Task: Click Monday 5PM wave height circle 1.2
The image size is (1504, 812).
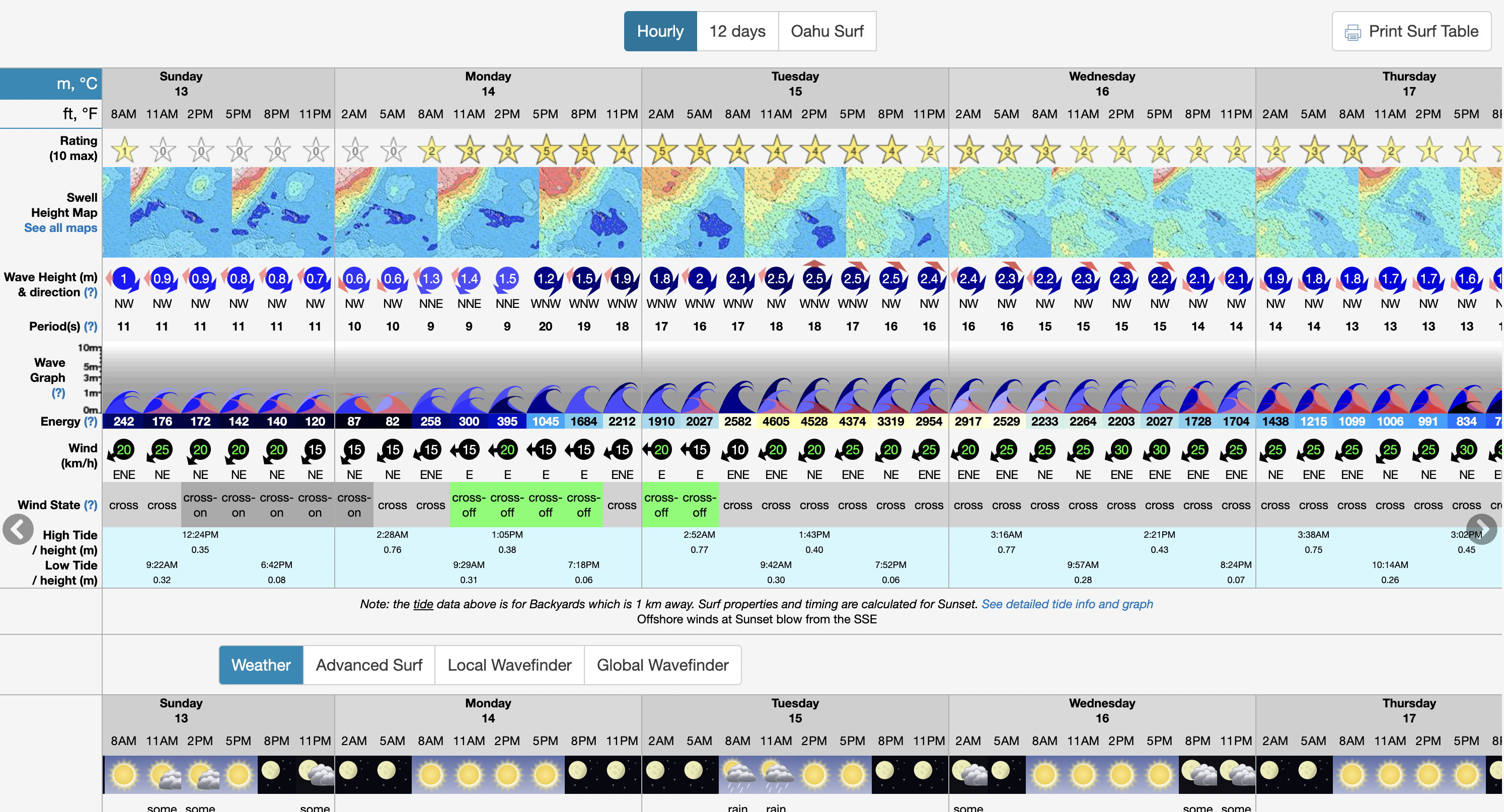Action: (x=545, y=279)
